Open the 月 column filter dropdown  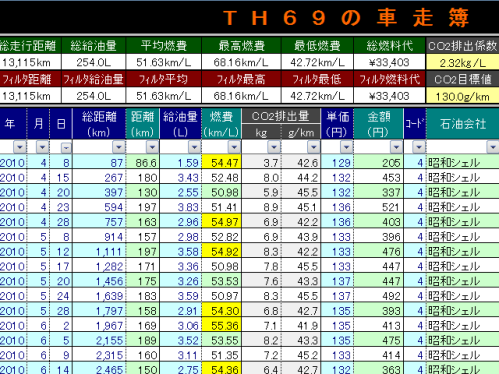click(42, 147)
